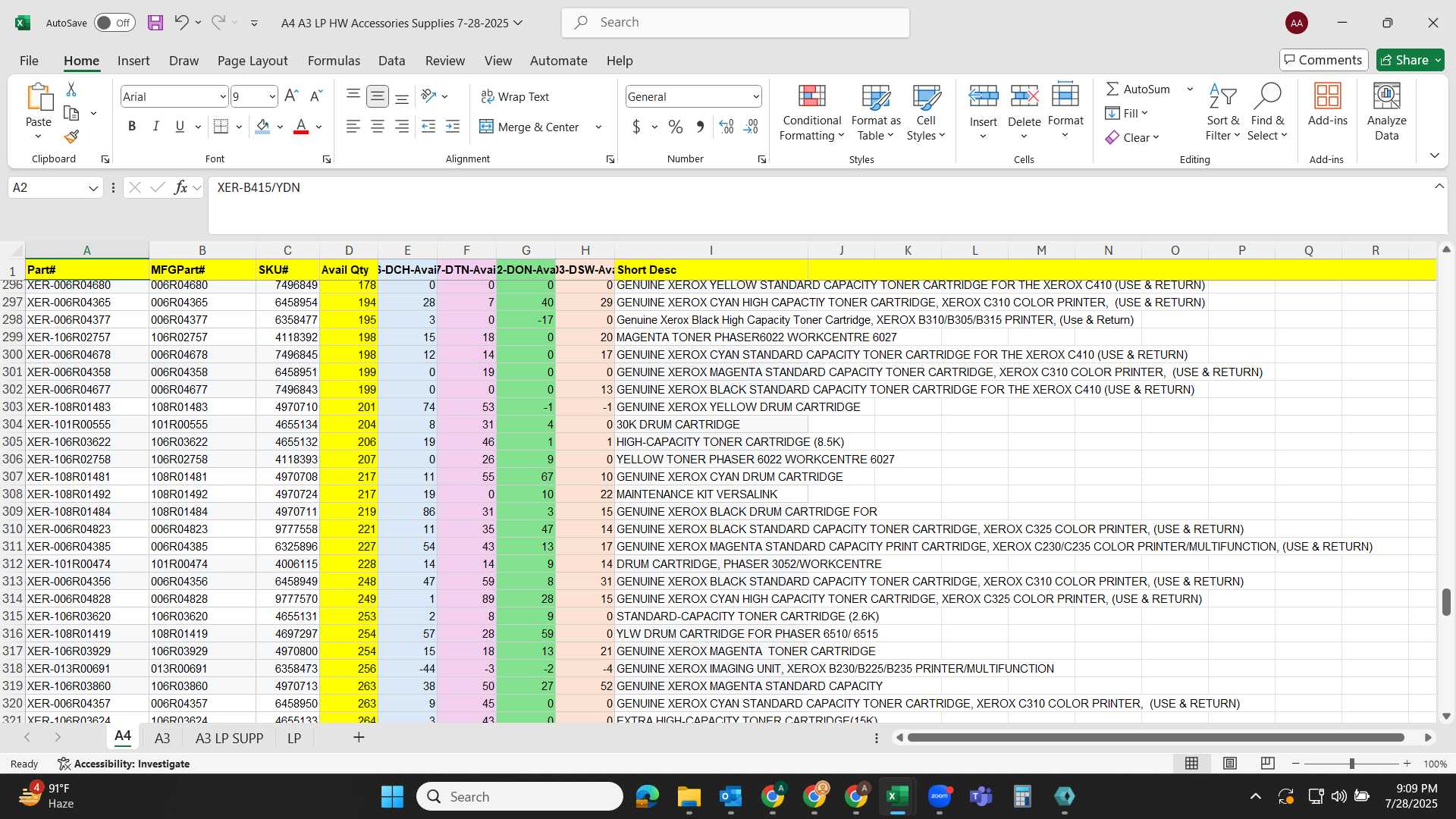Open the number format dropdown showing General
Viewport: 1456px width, 819px height.
click(756, 96)
